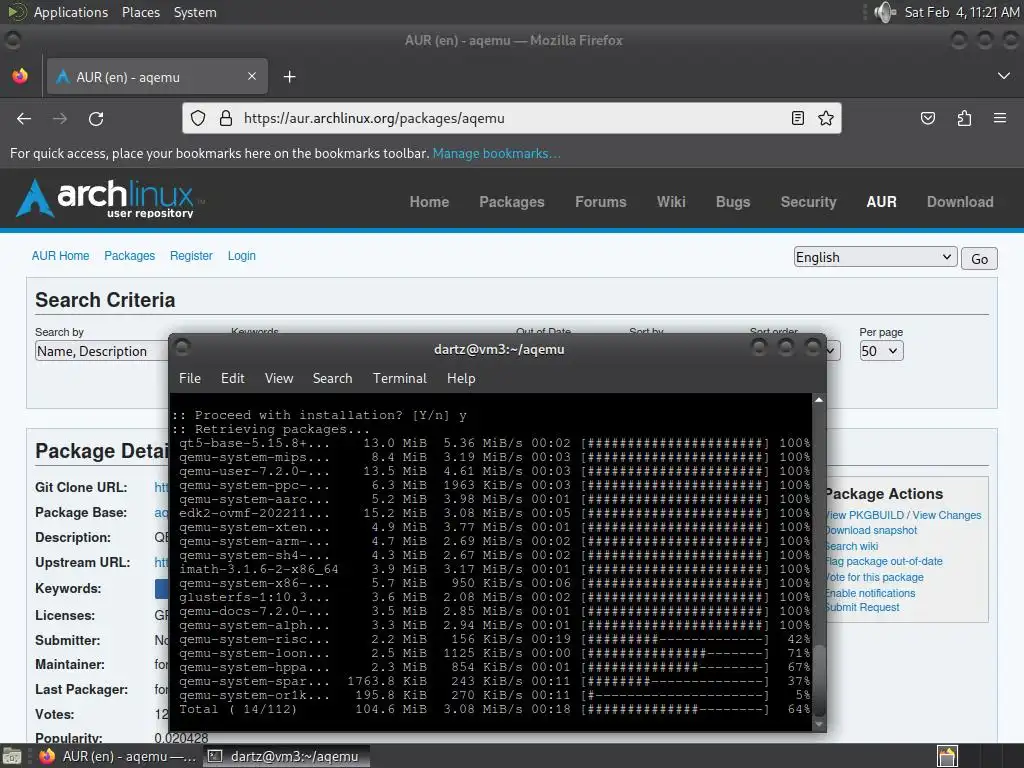The height and width of the screenshot is (768, 1024).
Task: Expand the English language dropdown
Action: point(875,257)
